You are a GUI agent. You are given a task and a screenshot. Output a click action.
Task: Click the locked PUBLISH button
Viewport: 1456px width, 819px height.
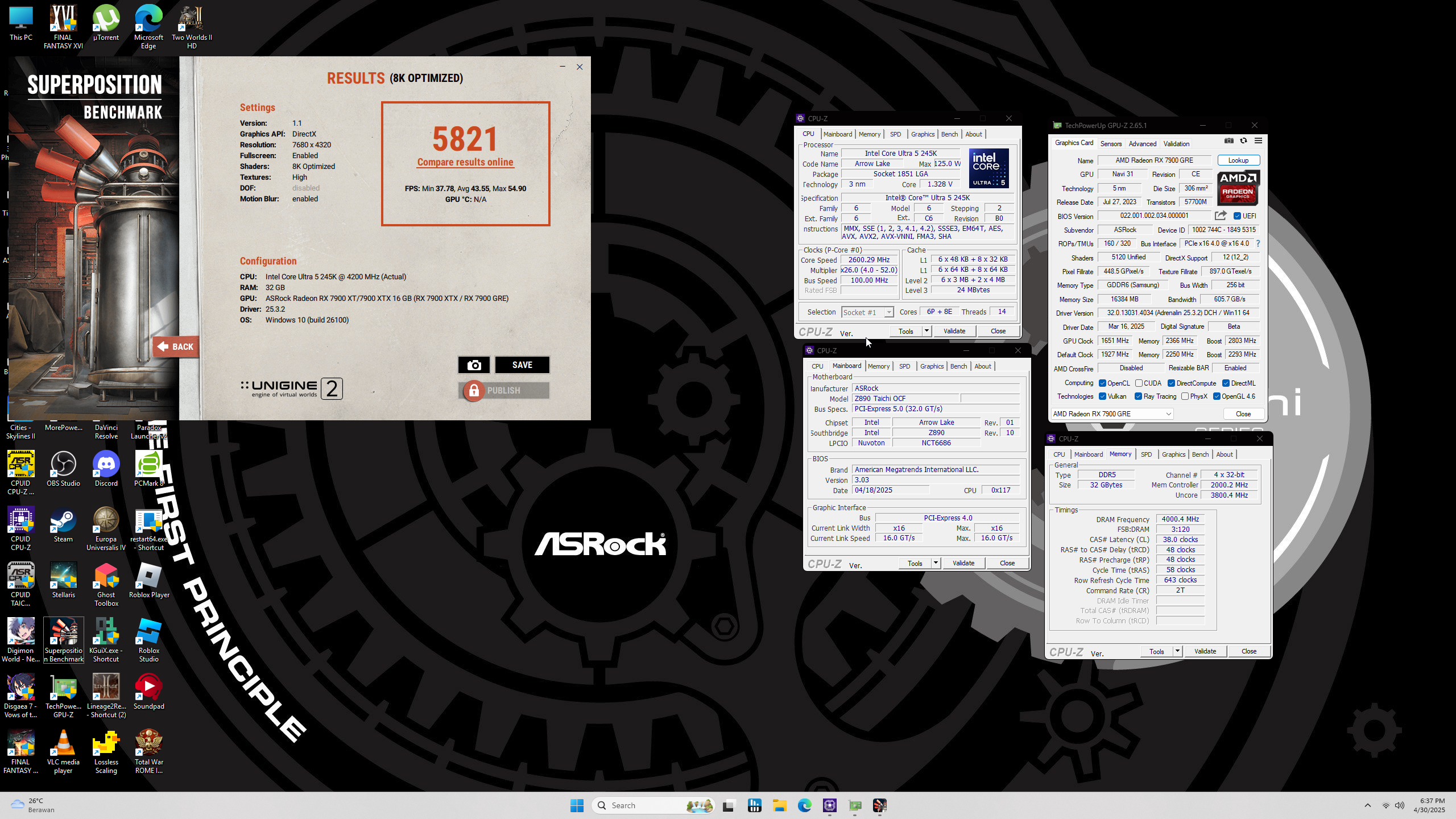point(504,391)
